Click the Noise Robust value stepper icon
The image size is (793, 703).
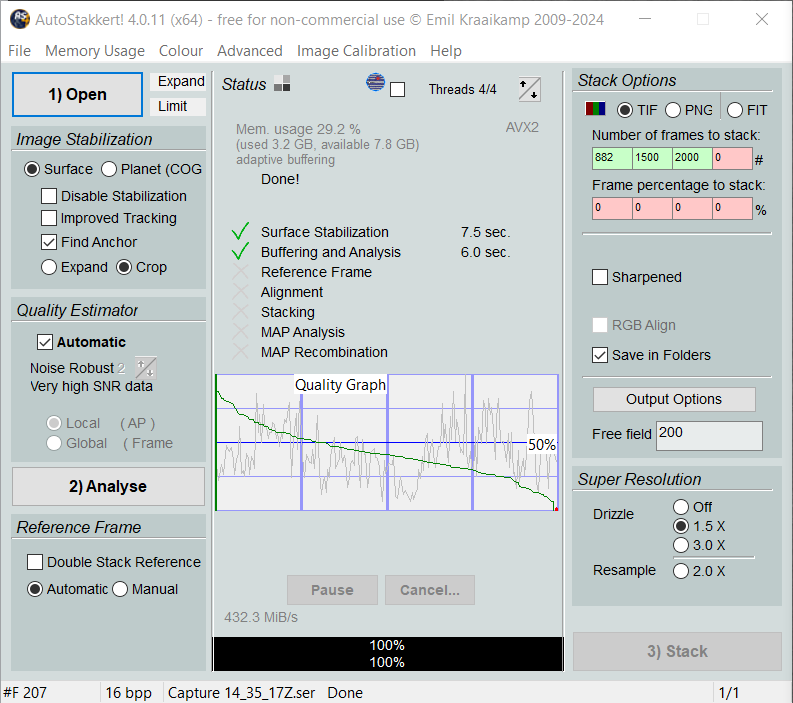[x=146, y=368]
